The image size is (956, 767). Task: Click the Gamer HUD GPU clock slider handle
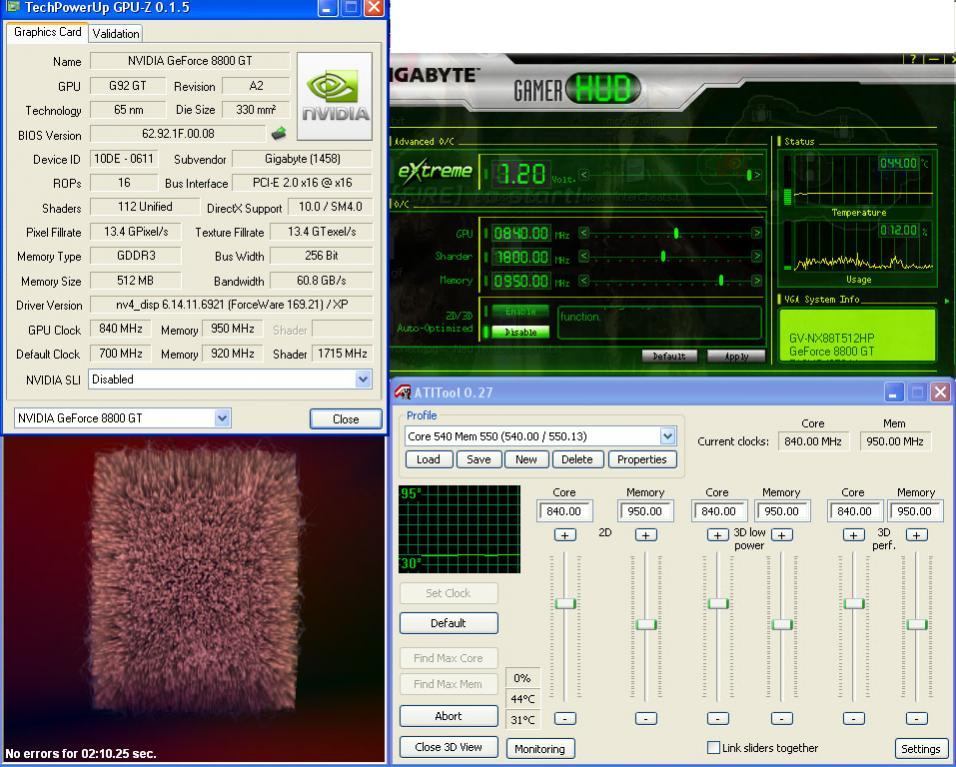[676, 233]
